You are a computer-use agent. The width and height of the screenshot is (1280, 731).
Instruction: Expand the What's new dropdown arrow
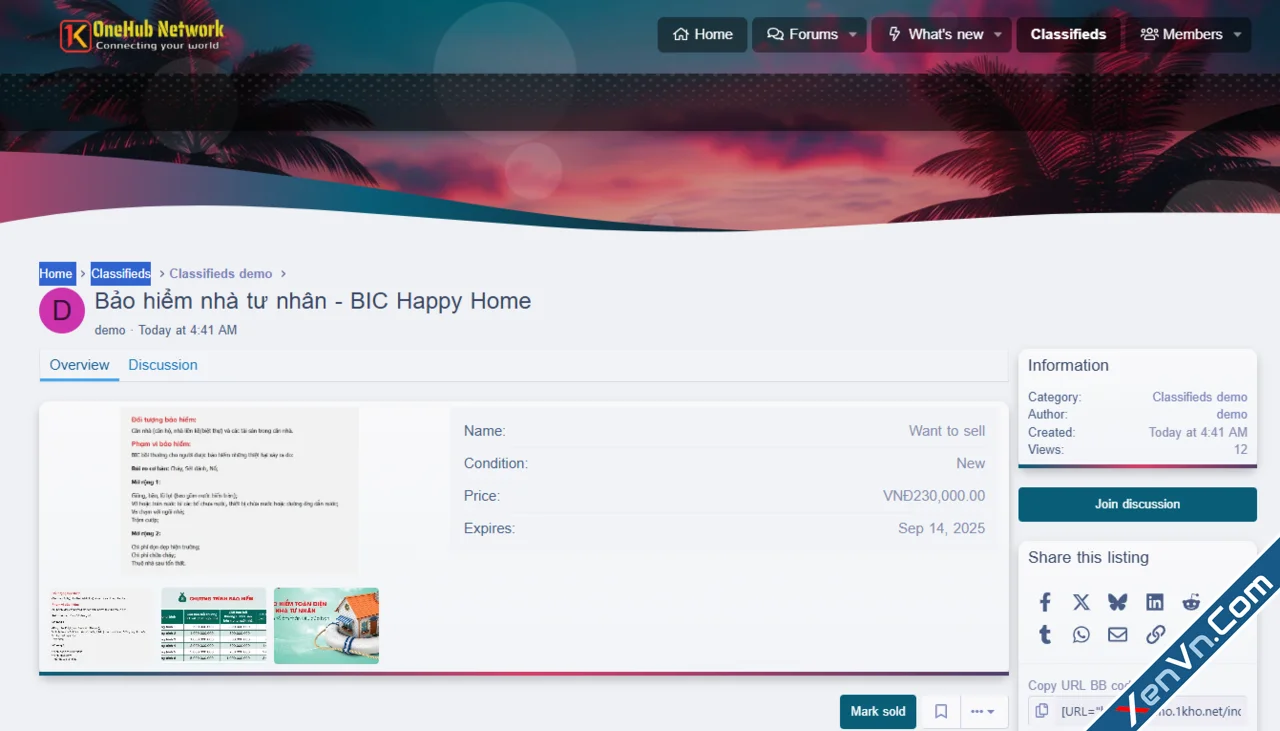997,35
